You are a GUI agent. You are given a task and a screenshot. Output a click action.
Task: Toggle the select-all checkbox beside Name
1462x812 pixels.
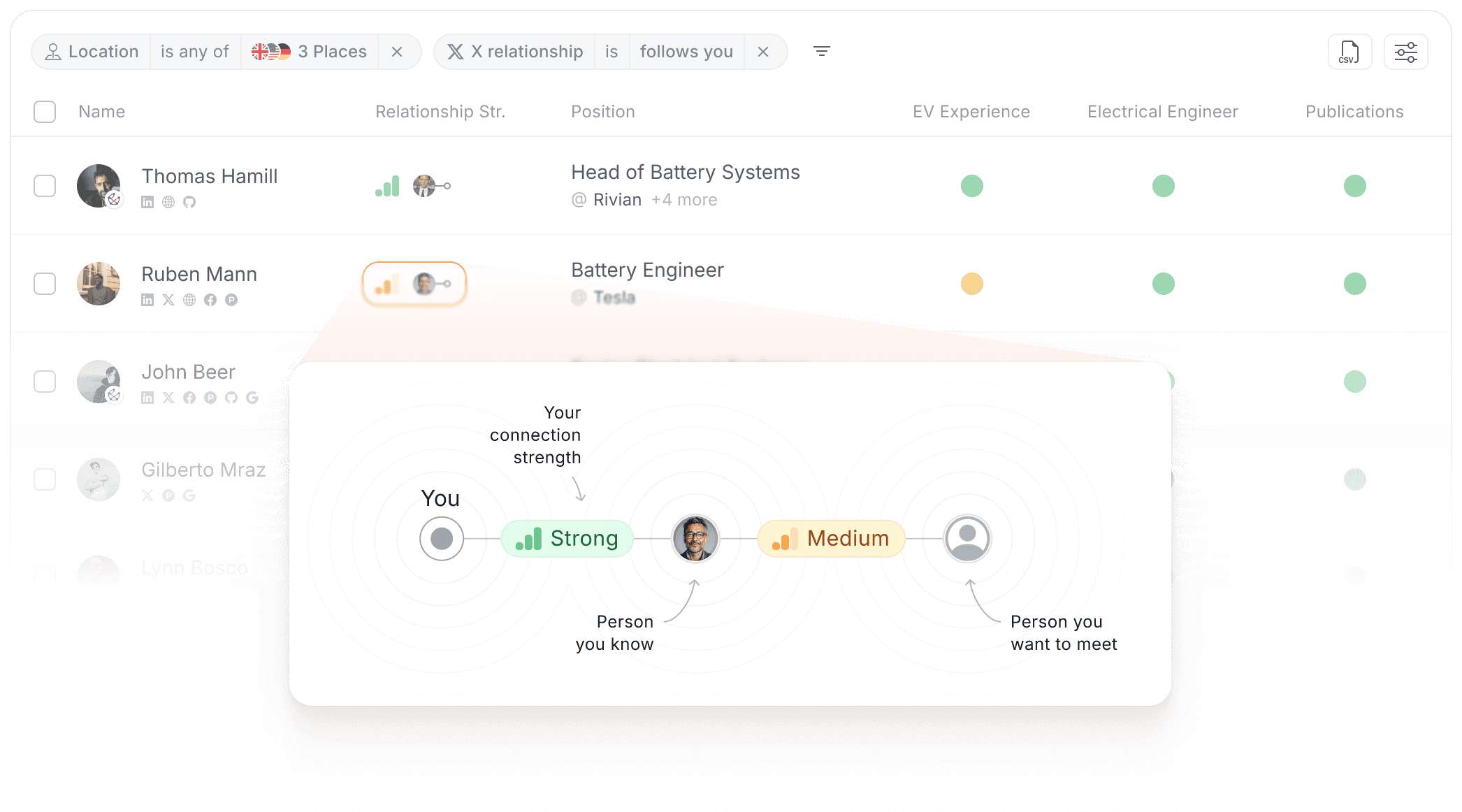coord(45,112)
